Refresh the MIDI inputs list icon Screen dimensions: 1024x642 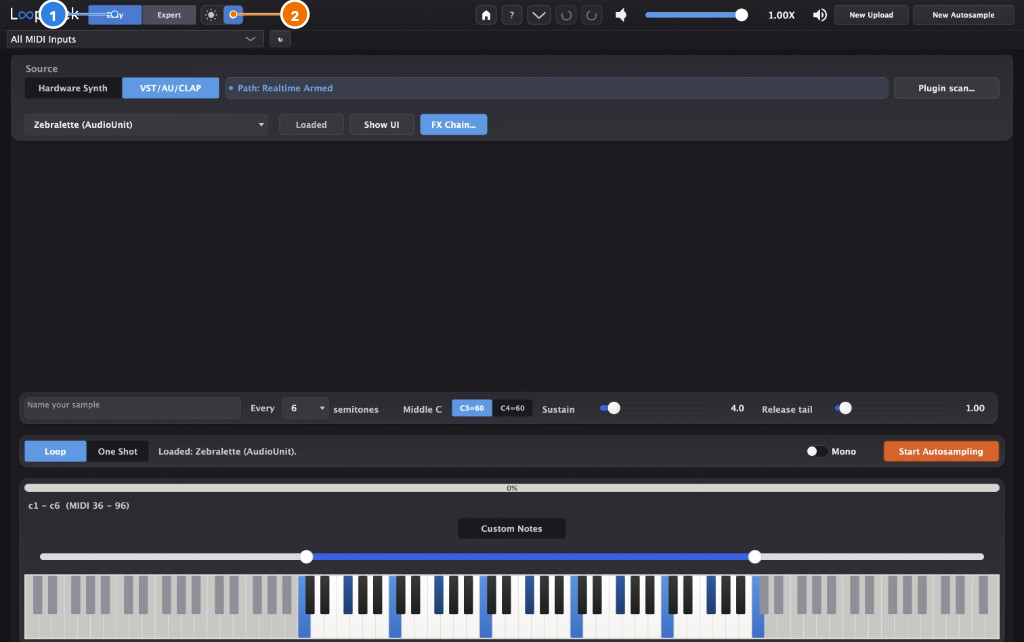(280, 39)
